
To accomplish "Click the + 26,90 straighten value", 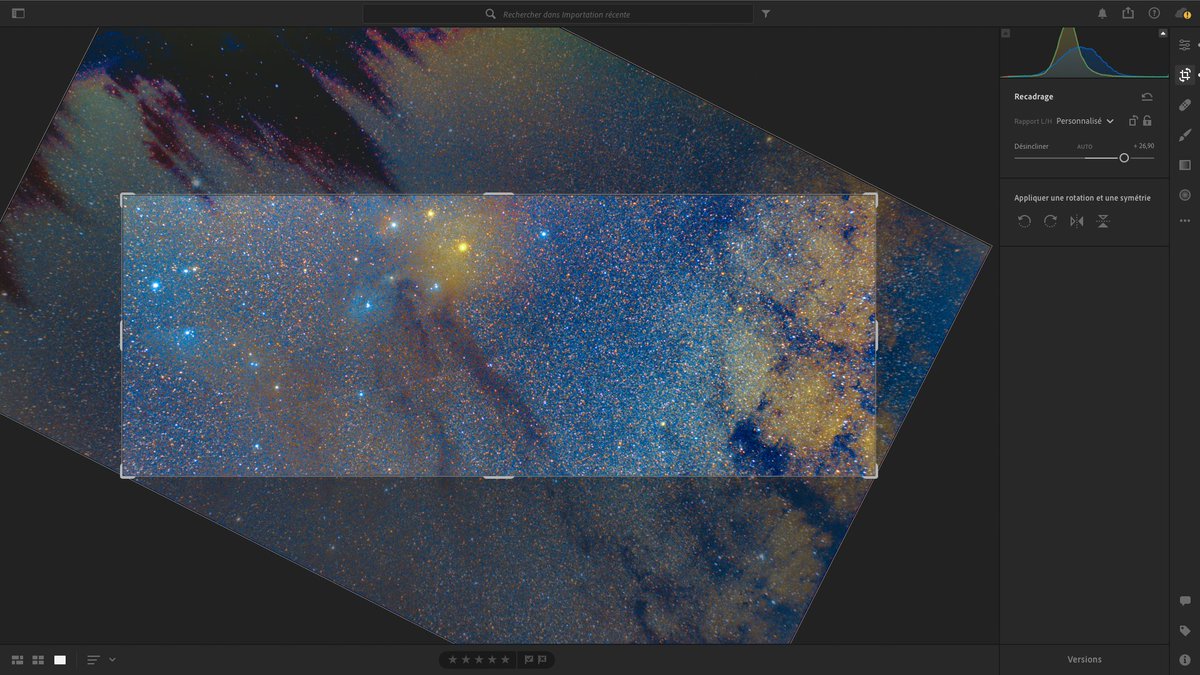I will [1144, 146].
